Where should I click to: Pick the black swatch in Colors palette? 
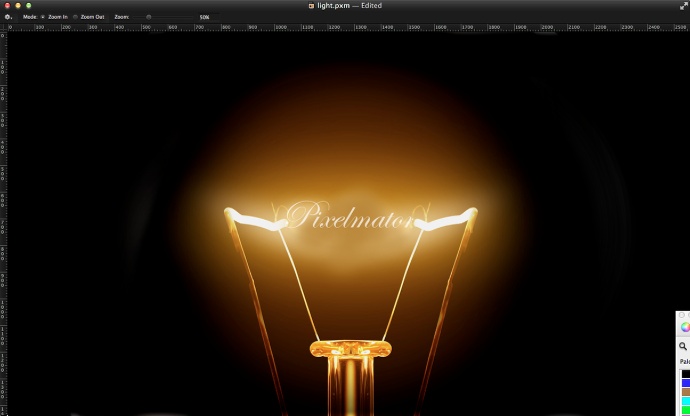(686, 374)
